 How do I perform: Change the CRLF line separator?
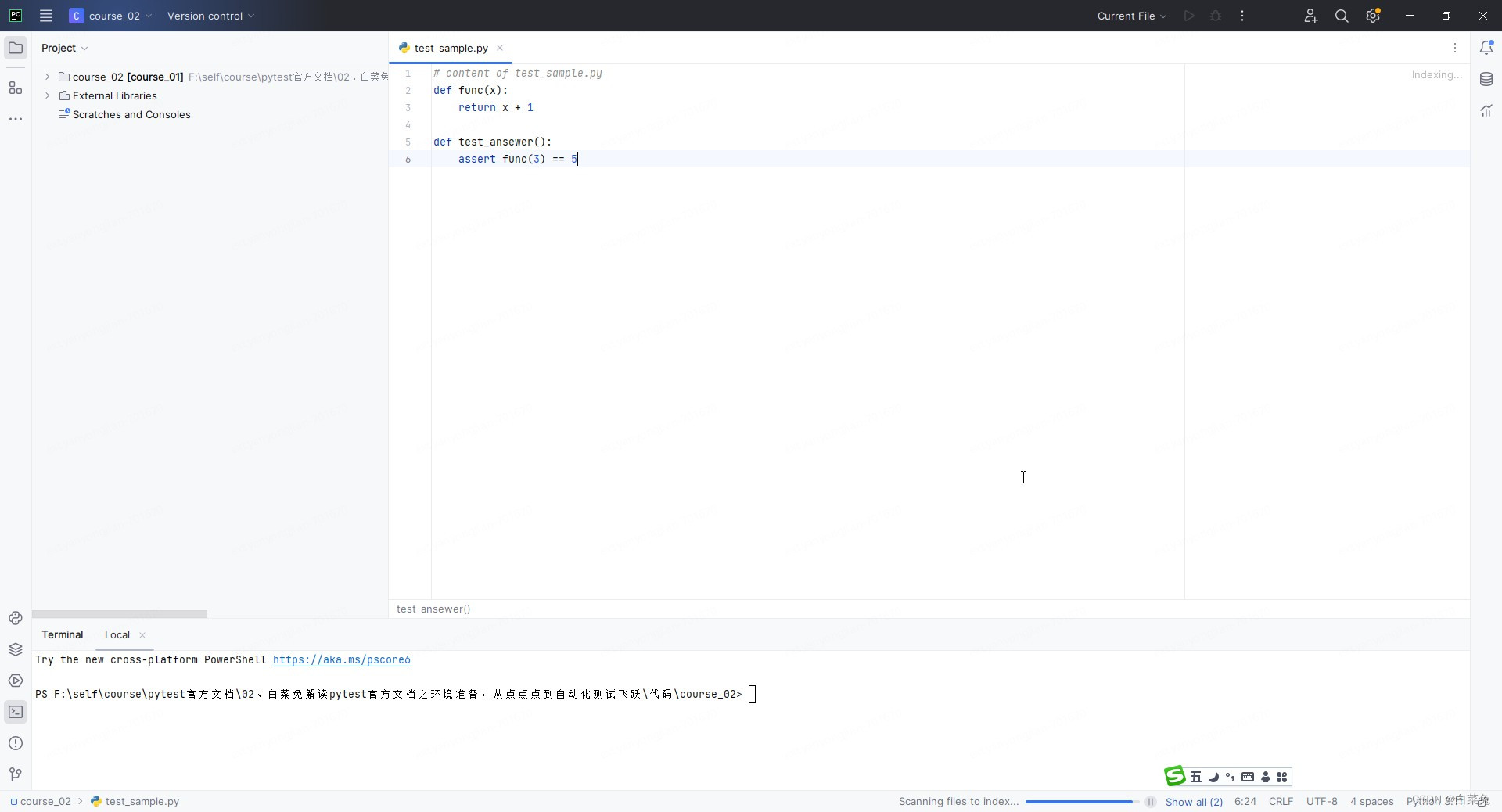pyautogui.click(x=1281, y=801)
